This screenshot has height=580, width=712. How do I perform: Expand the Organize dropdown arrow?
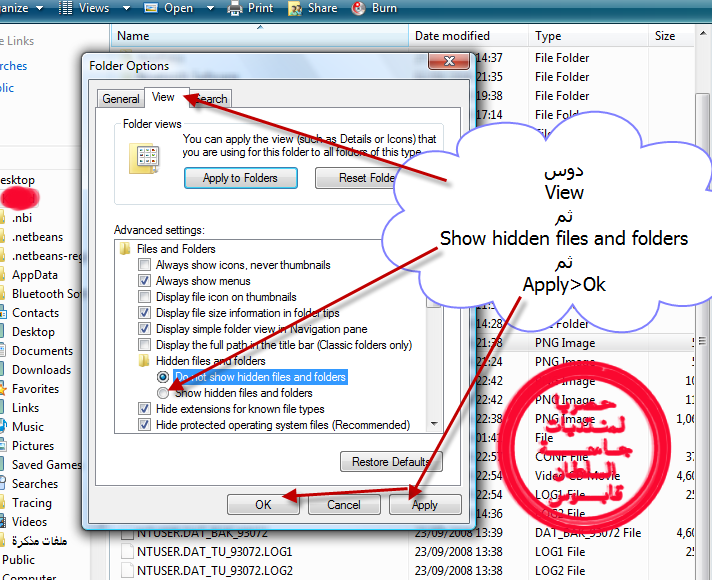40,8
